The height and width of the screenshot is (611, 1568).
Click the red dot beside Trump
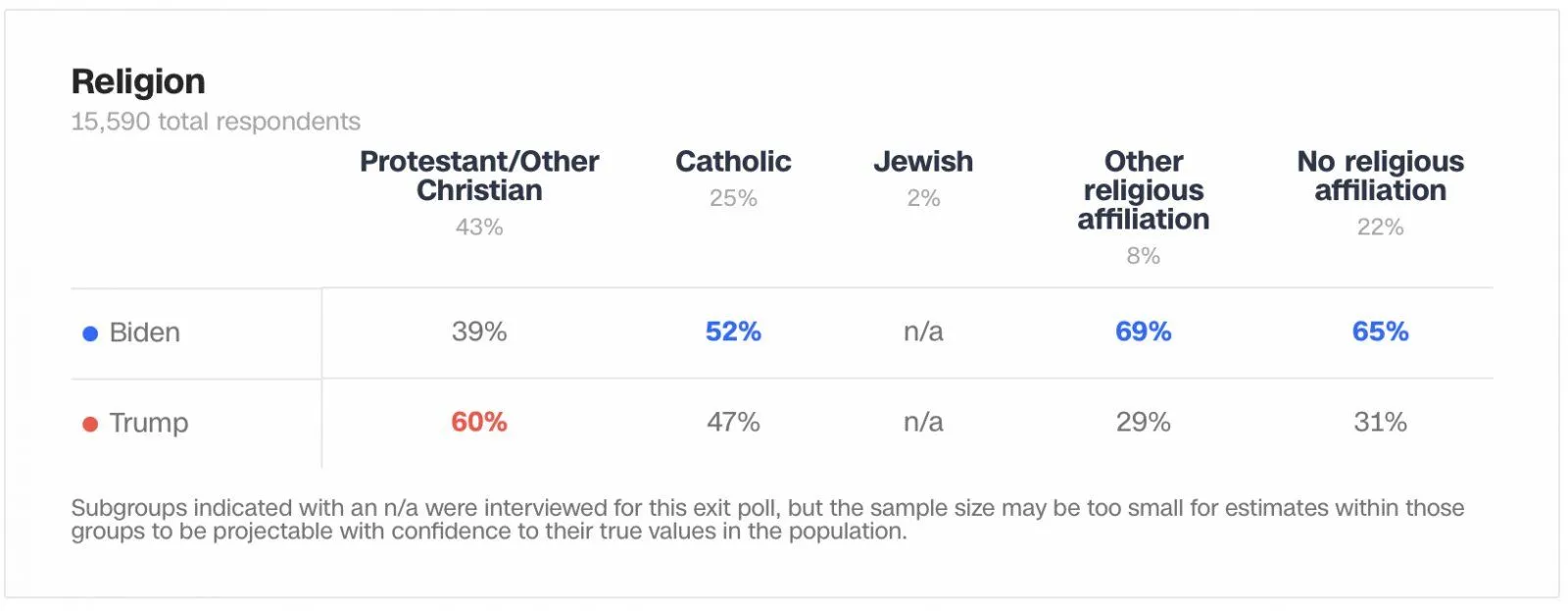pyautogui.click(x=90, y=424)
